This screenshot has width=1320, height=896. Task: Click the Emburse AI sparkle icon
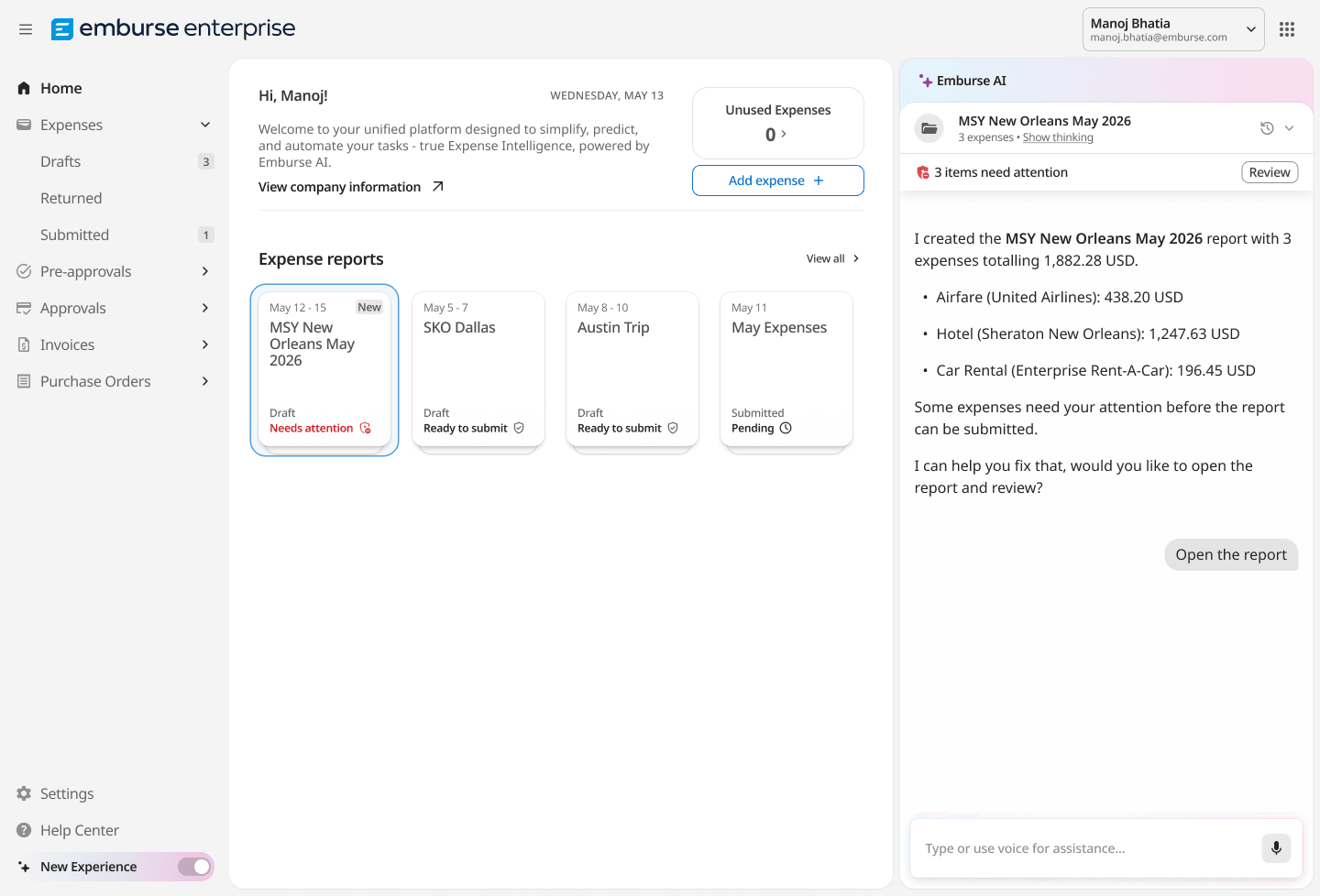tap(926, 81)
